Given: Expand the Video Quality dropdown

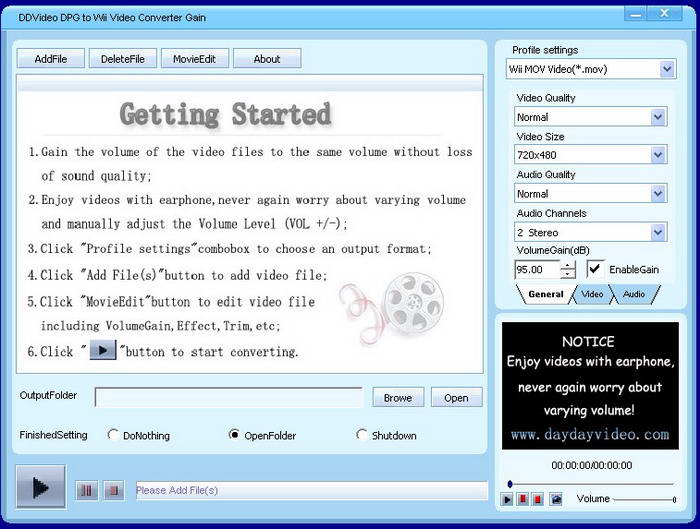Looking at the screenshot, I should click(658, 117).
